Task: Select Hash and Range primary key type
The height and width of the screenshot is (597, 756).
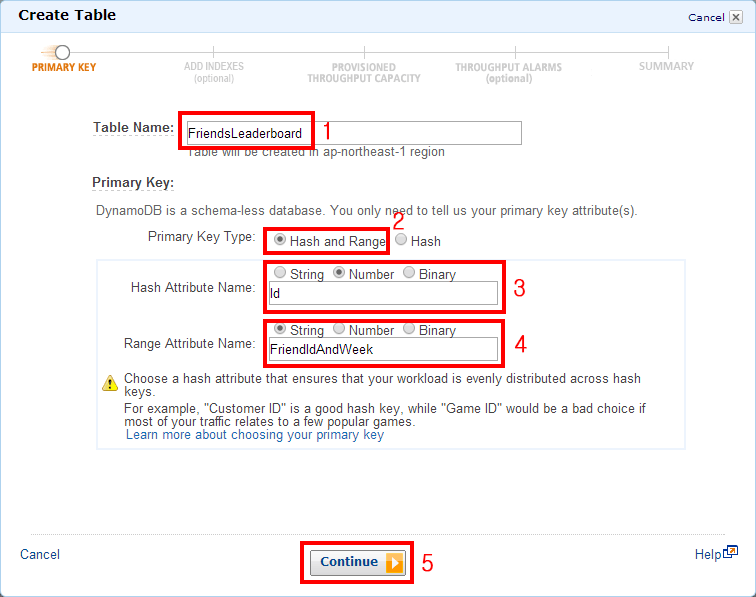Action: point(281,241)
